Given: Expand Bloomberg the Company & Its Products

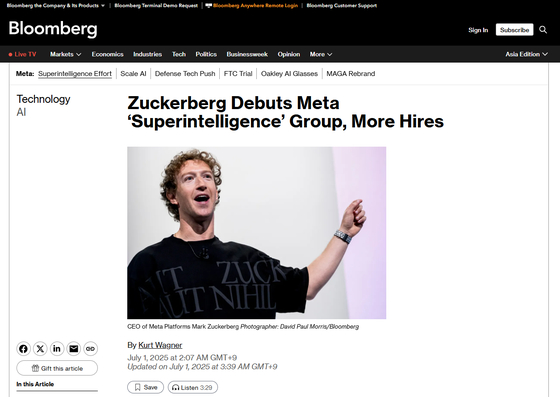Looking at the screenshot, I should 56,5.
